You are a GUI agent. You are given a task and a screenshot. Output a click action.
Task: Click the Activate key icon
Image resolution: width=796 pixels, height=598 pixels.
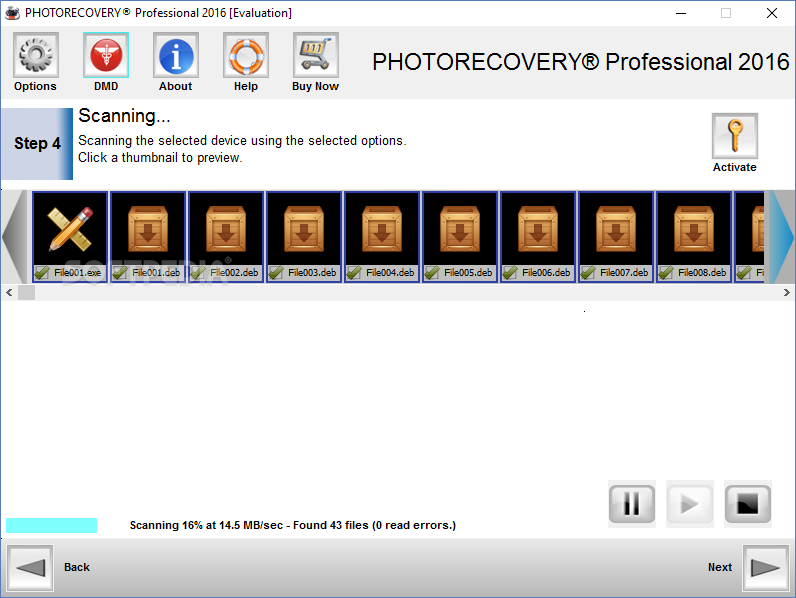click(x=735, y=136)
